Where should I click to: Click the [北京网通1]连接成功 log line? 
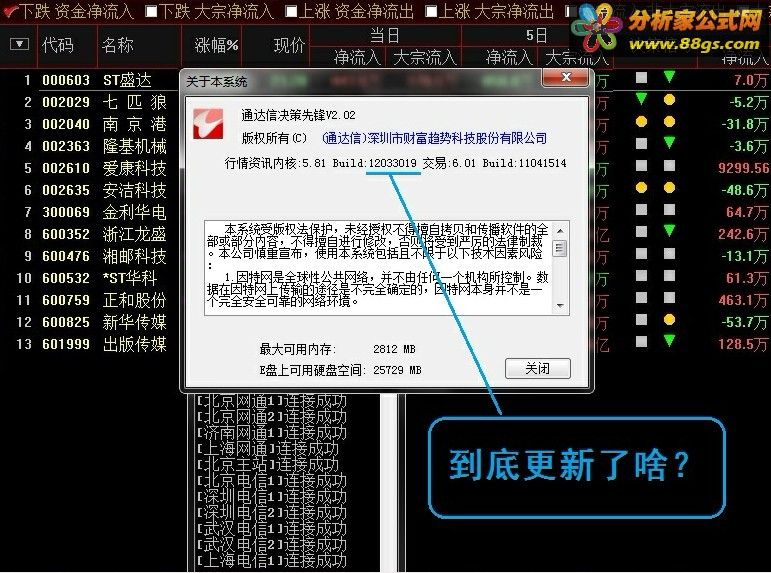tap(271, 401)
